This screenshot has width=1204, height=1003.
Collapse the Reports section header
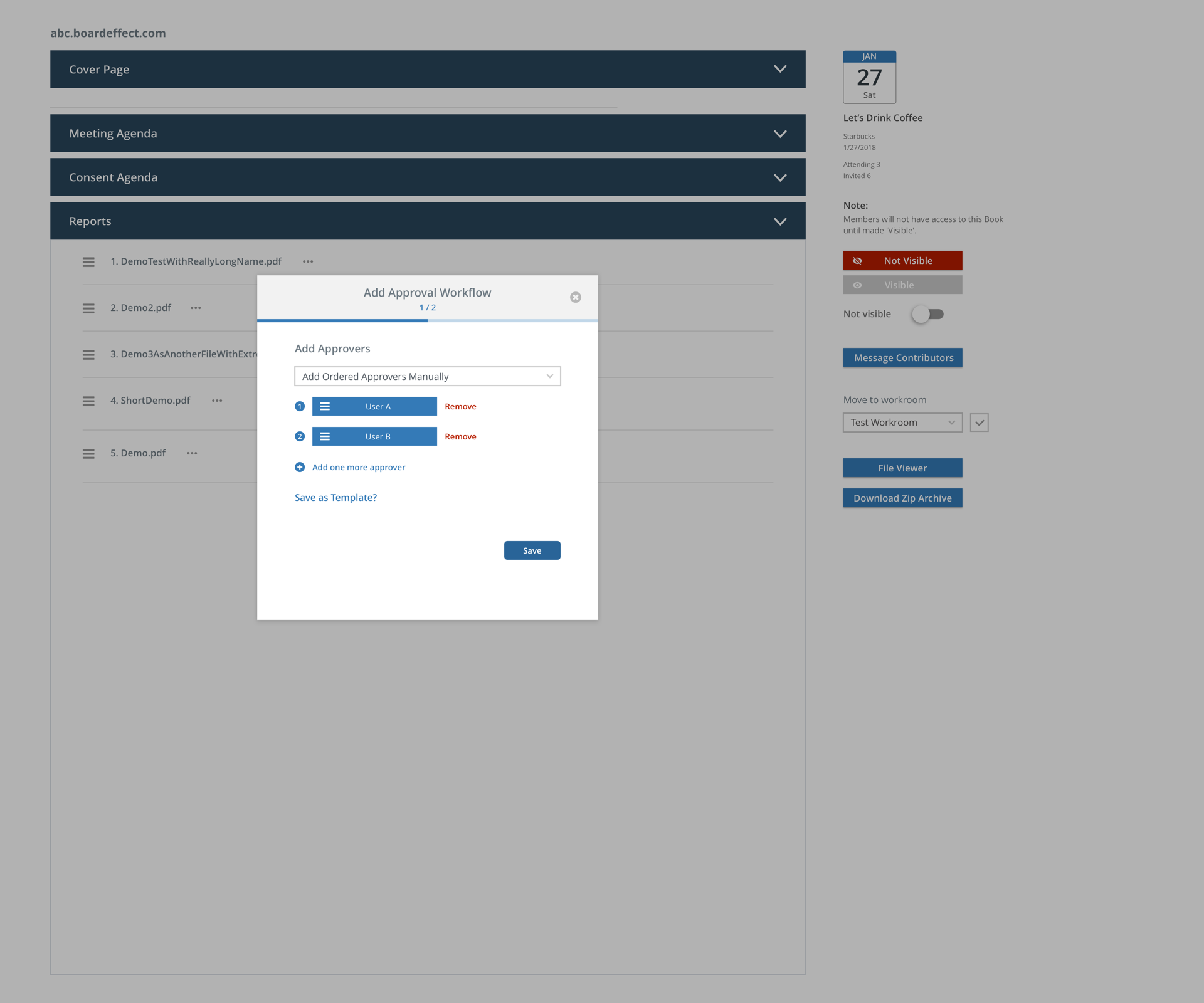pyautogui.click(x=779, y=221)
